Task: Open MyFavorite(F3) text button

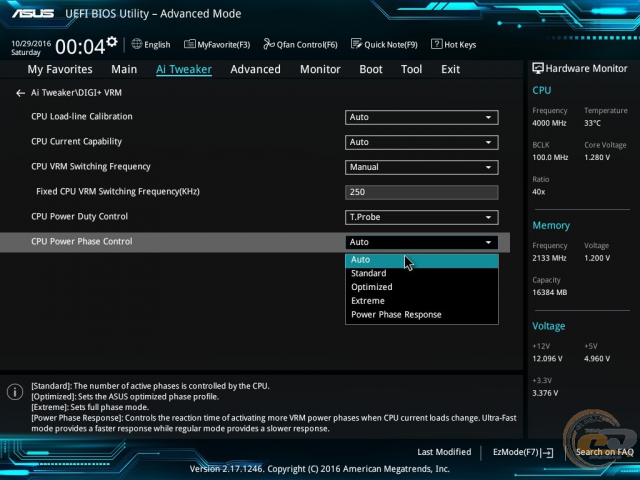Action: [224, 44]
